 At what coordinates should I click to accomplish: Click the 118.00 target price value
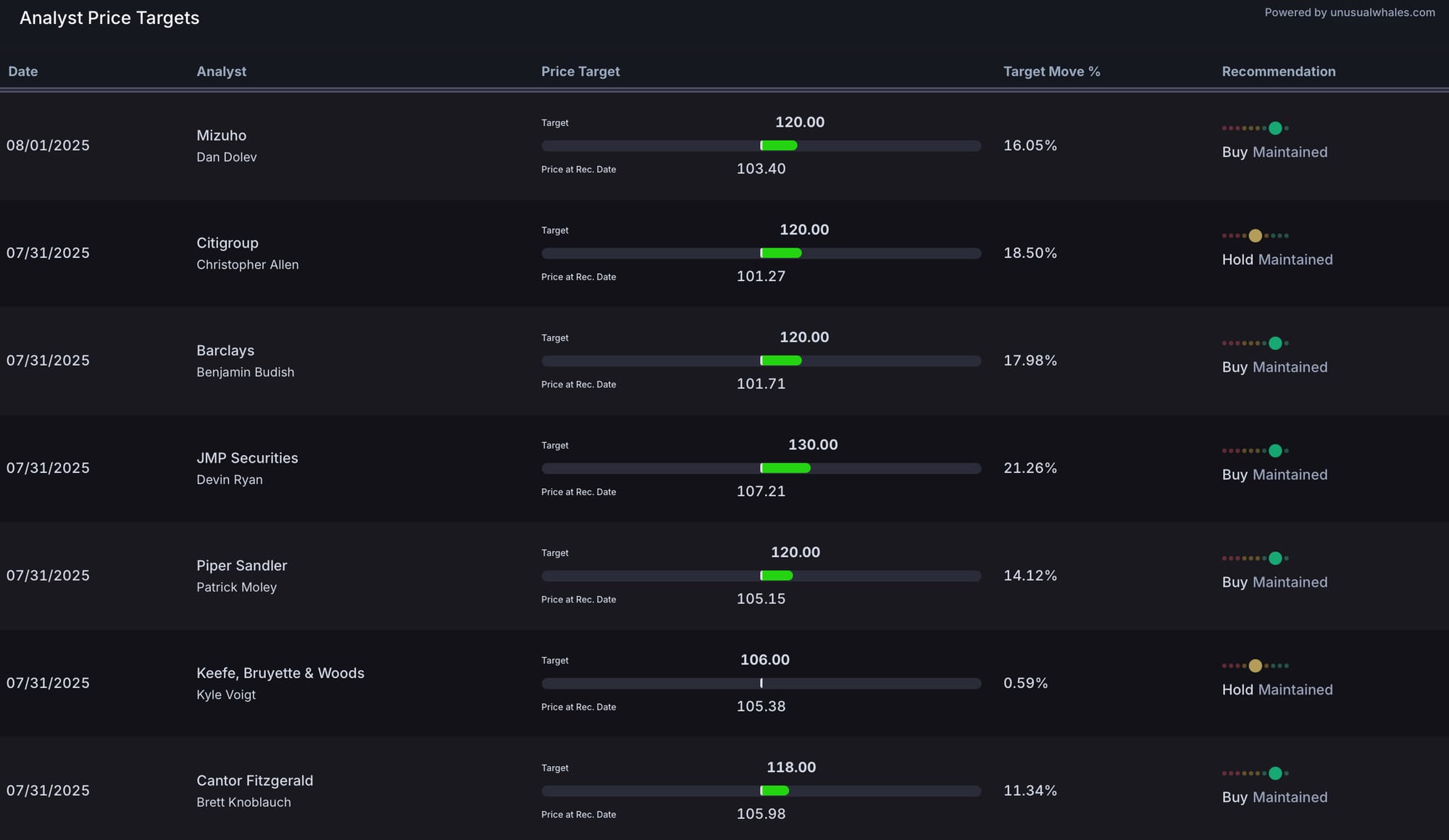pyautogui.click(x=791, y=768)
